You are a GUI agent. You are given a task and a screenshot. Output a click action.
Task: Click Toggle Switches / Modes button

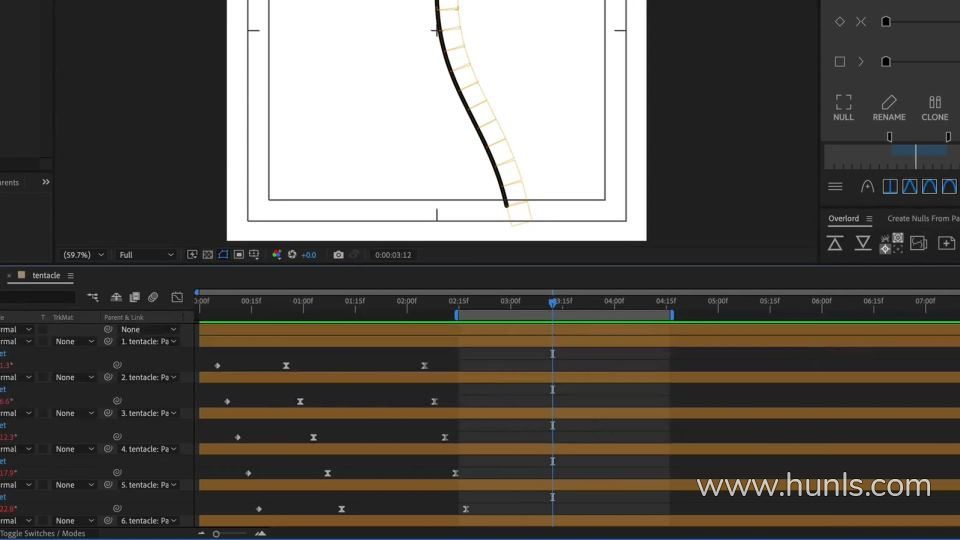pos(43,533)
